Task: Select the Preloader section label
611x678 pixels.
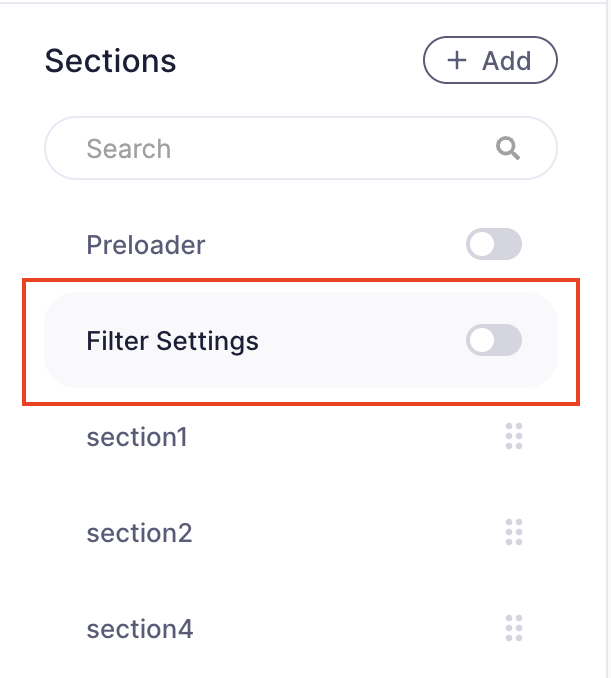Action: 146,245
